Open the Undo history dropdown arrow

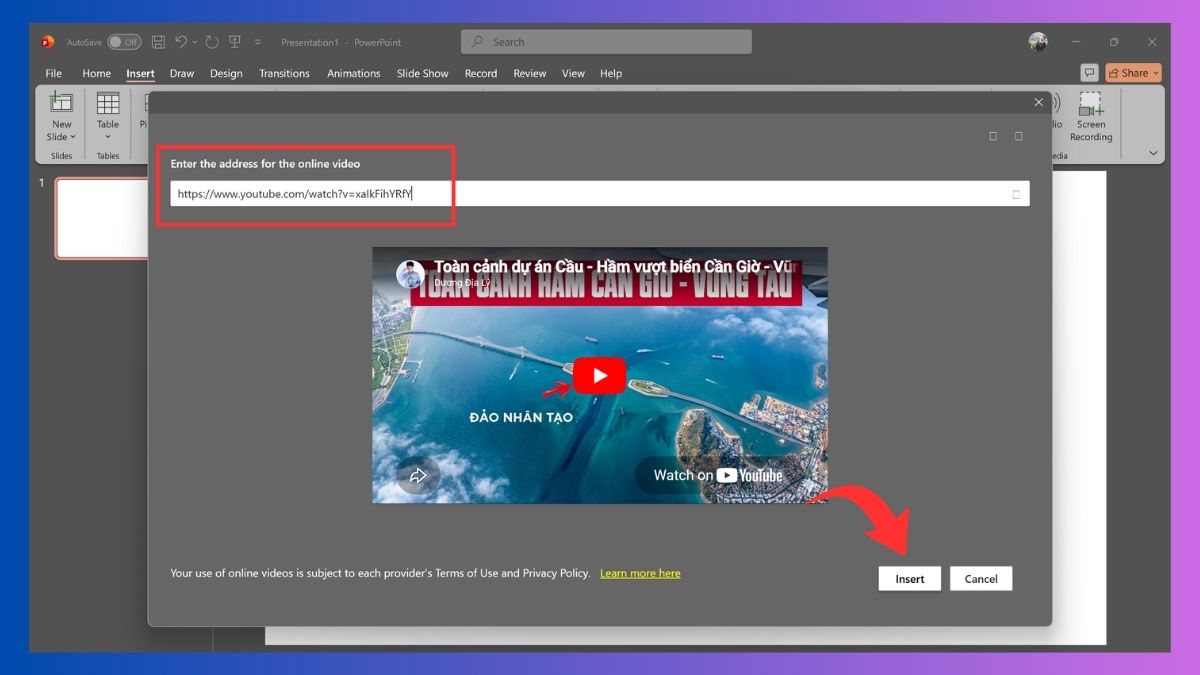click(x=195, y=42)
